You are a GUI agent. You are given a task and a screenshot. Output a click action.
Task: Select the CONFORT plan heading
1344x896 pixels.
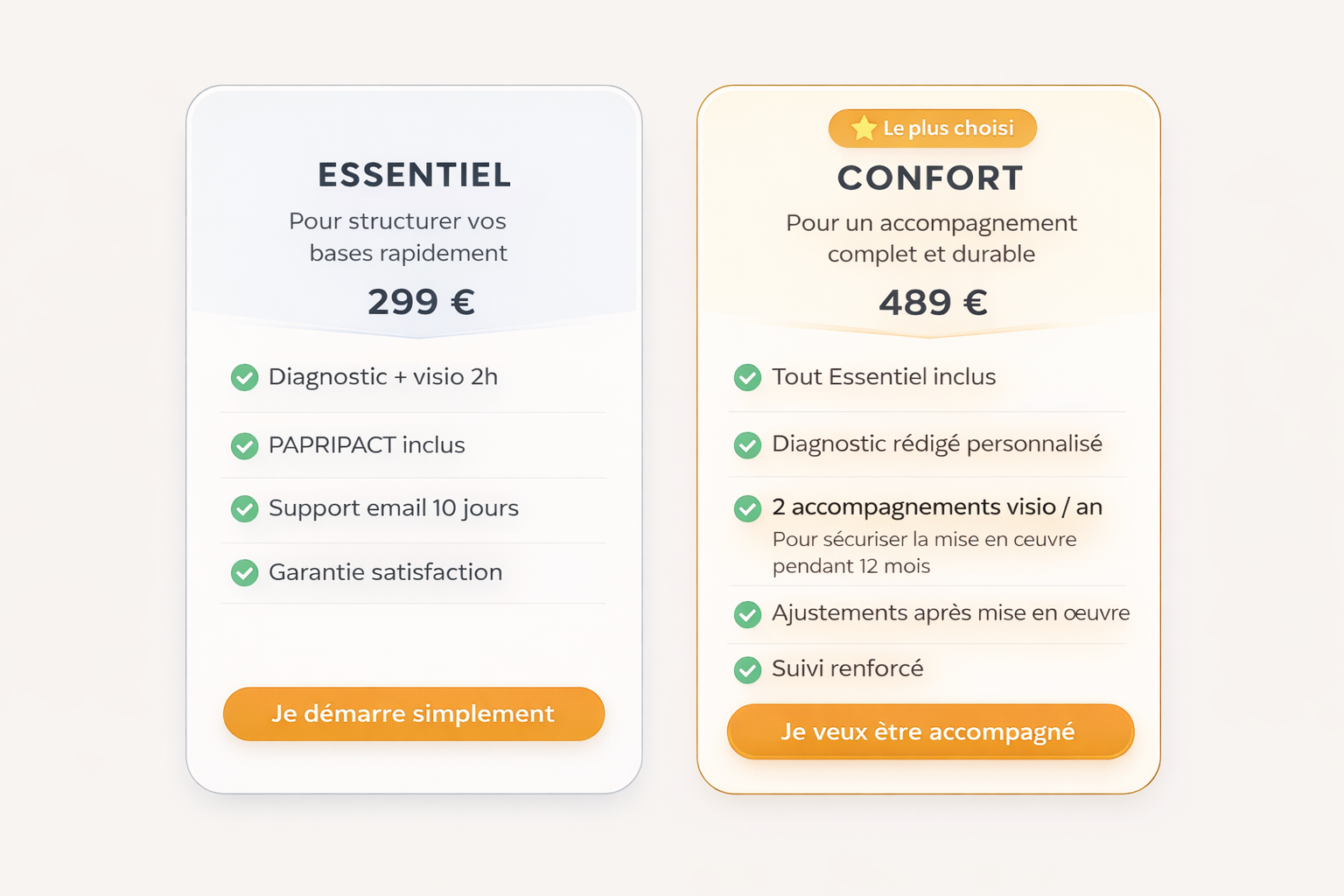pos(929,178)
